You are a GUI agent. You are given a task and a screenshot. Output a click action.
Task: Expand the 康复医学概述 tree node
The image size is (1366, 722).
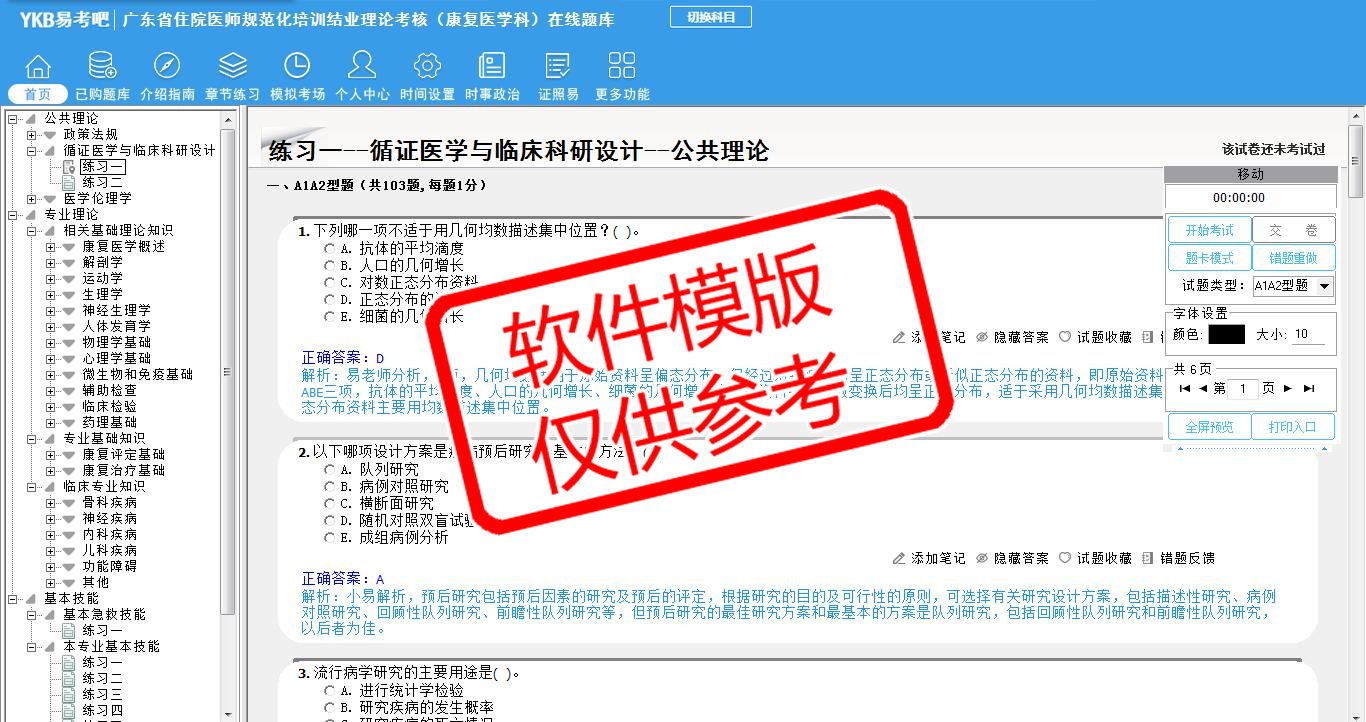[51, 247]
